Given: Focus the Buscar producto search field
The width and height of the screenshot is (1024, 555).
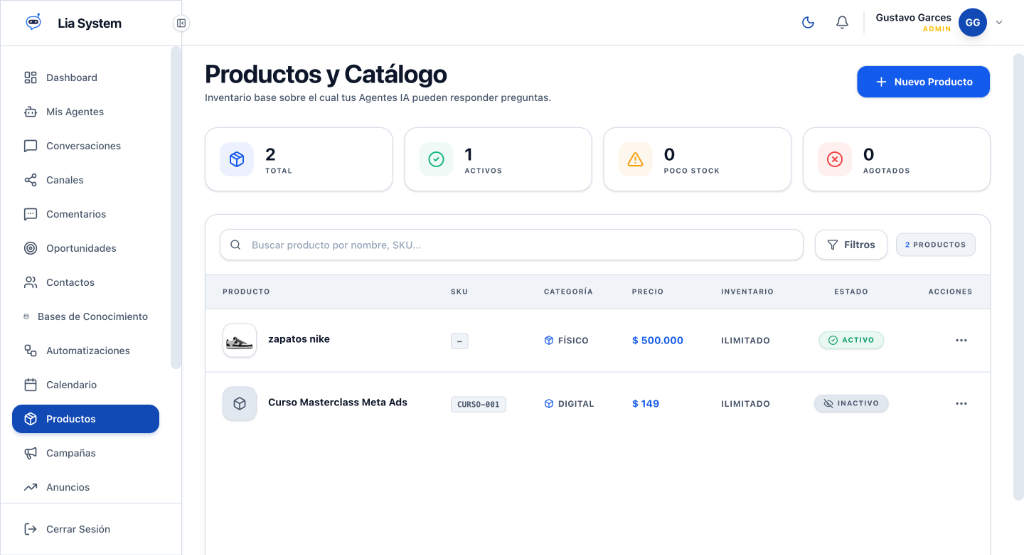Looking at the screenshot, I should pyautogui.click(x=511, y=245).
